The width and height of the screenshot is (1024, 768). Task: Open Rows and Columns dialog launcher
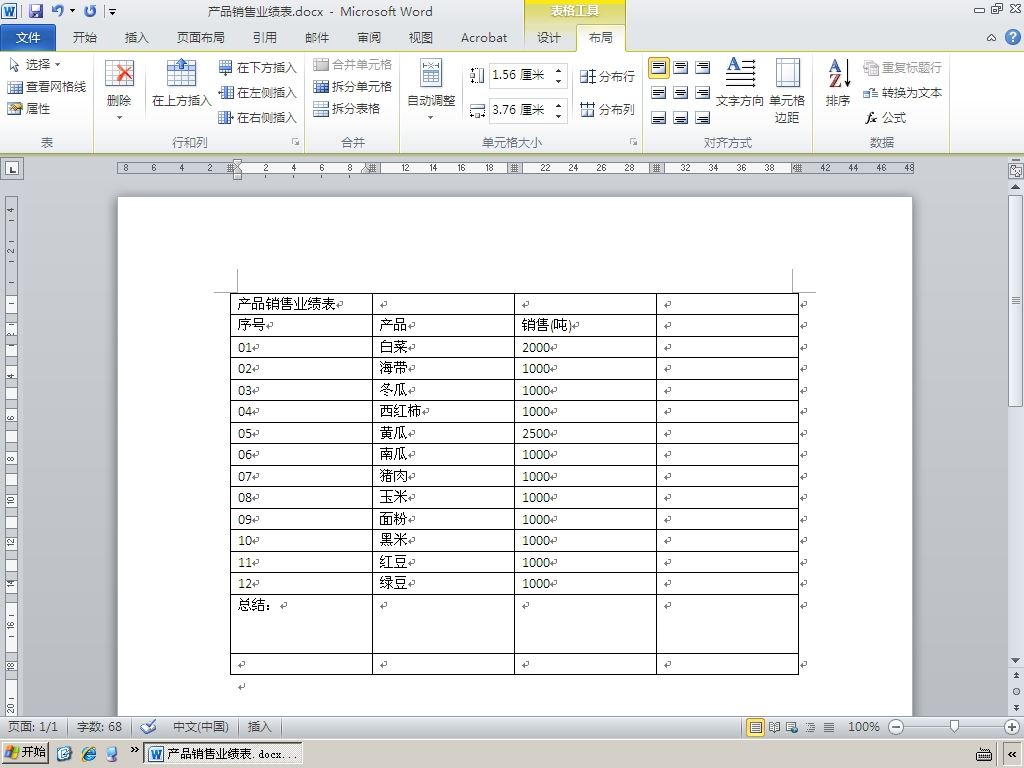(x=295, y=142)
